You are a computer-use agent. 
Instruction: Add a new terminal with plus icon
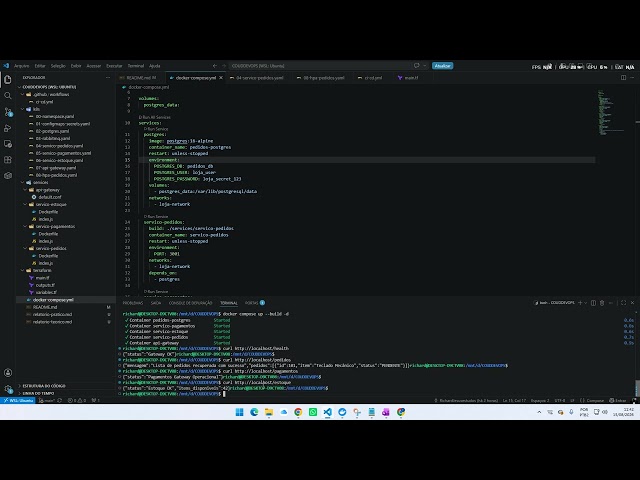click(x=580, y=303)
